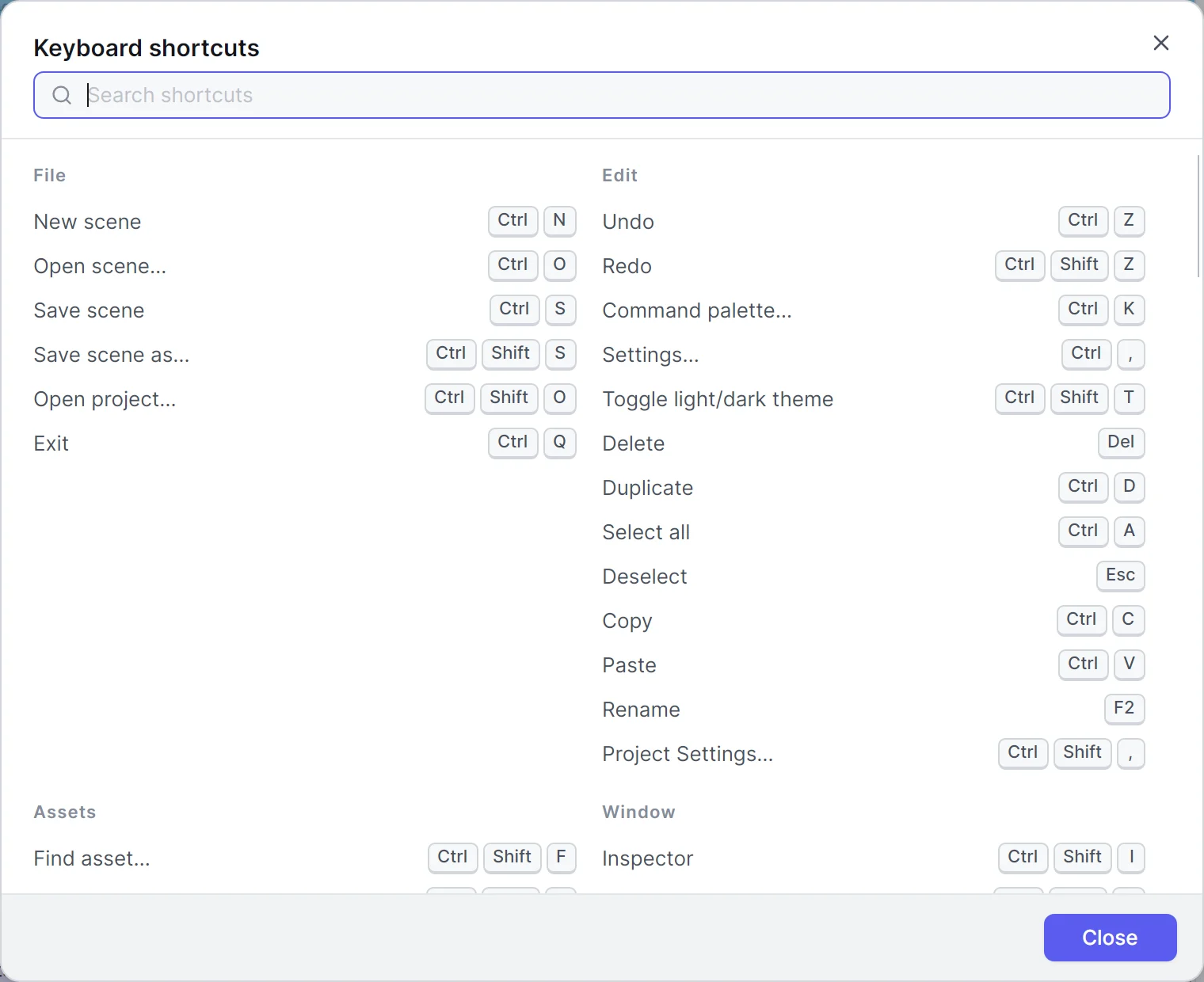This screenshot has width=1204, height=982.
Task: Click the Save scene as... entry
Action: [x=305, y=355]
